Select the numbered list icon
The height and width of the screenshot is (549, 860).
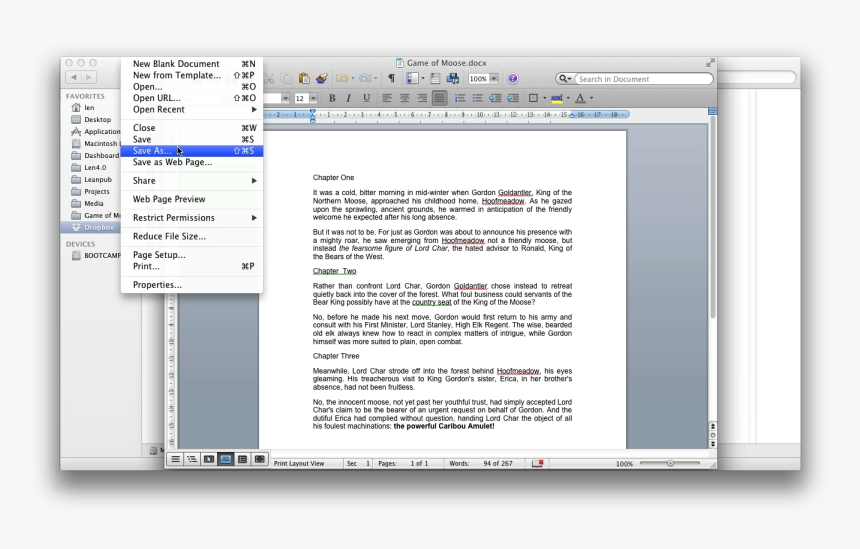click(x=478, y=98)
